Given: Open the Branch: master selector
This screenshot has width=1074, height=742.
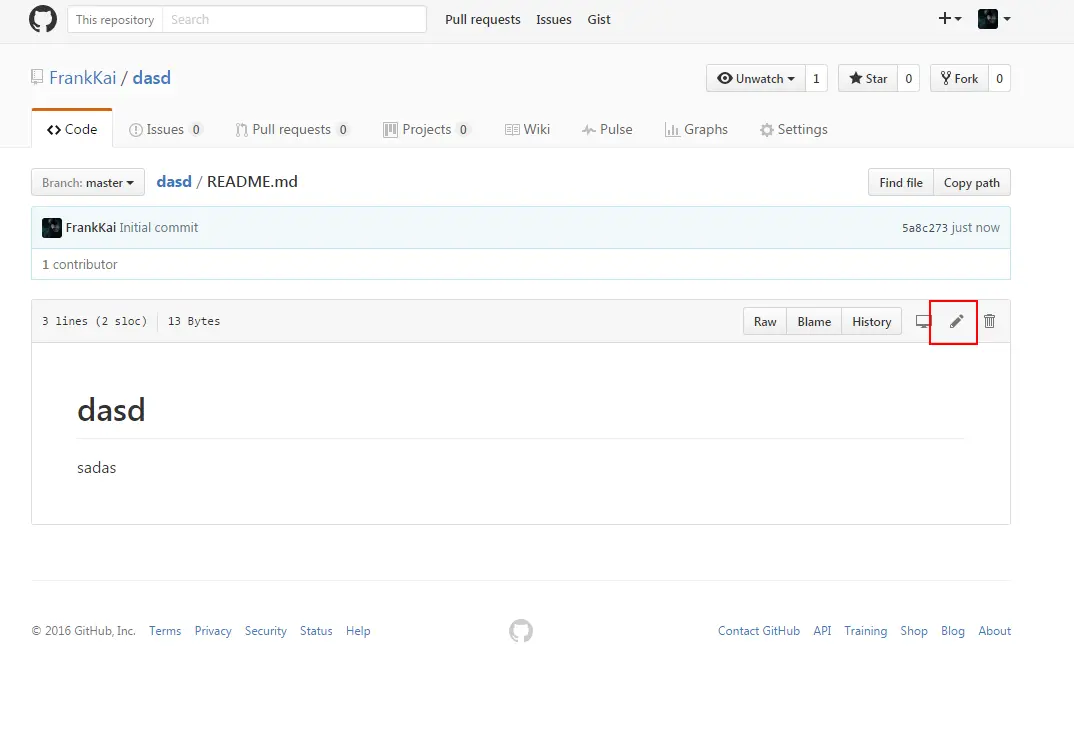Looking at the screenshot, I should pyautogui.click(x=88, y=182).
